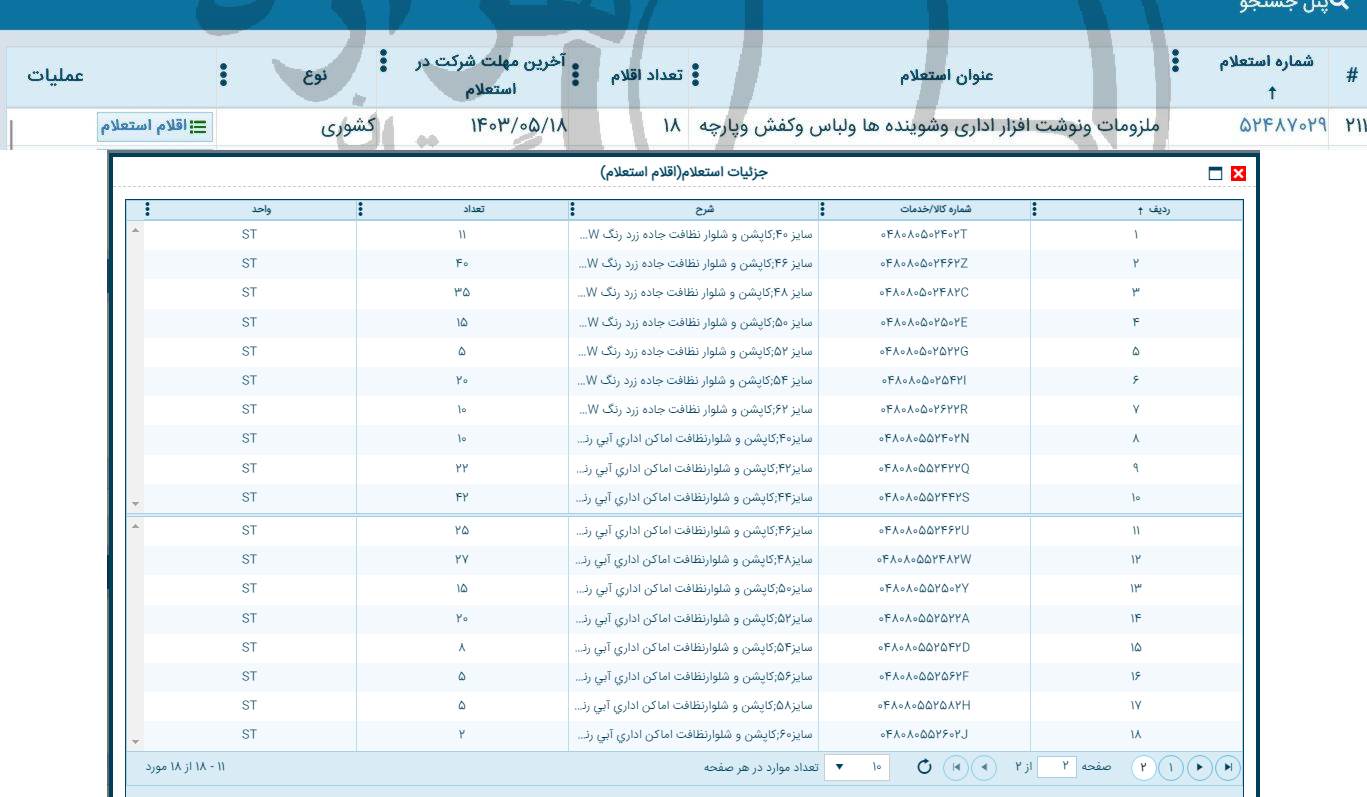1367x797 pixels.
Task: Click quantity ۳۵ in row ۳
Action: pos(462,293)
